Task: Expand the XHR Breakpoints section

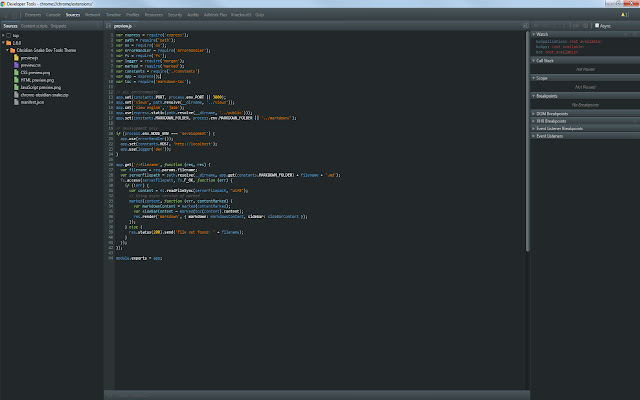Action: tap(533, 121)
